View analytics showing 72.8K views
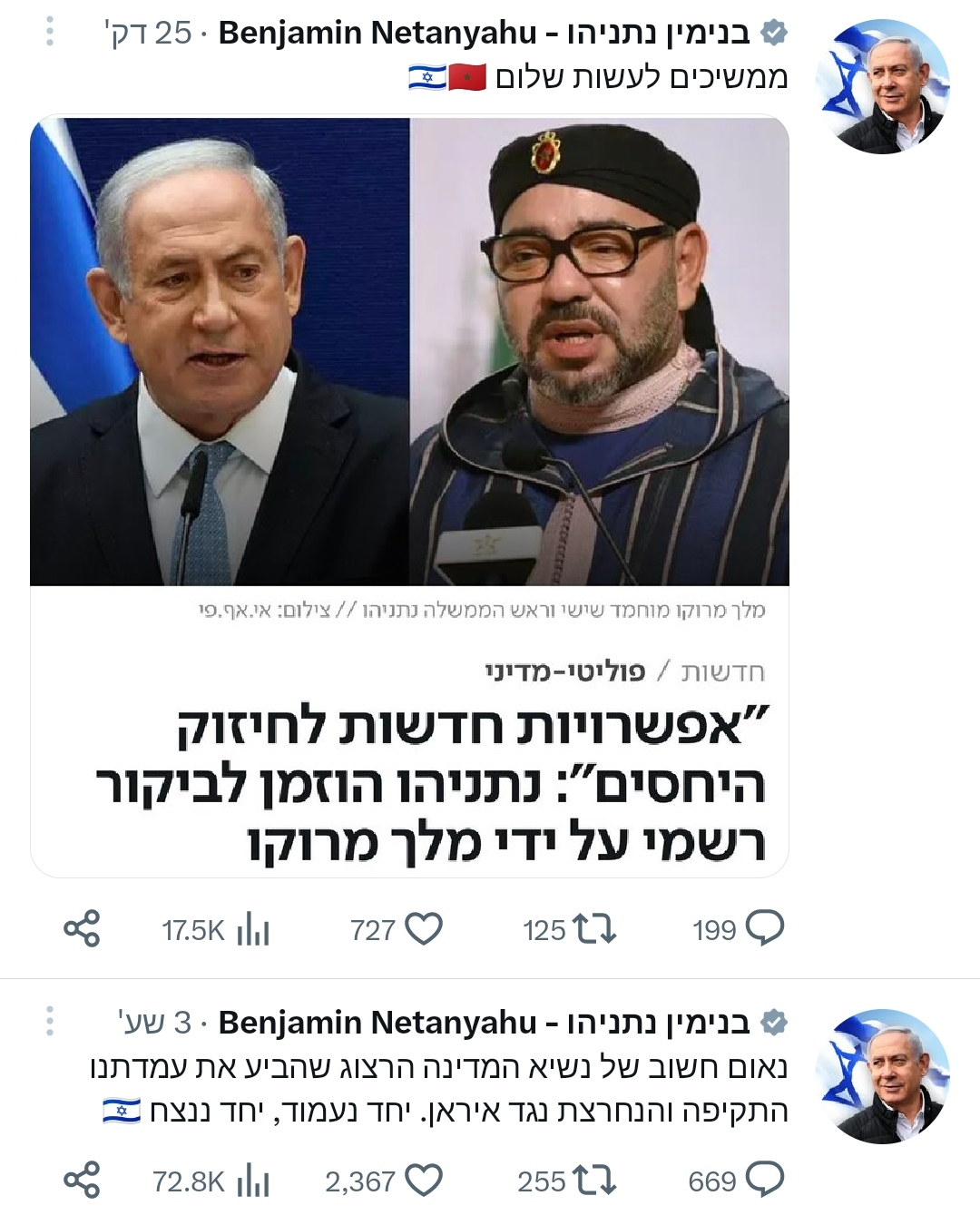The height and width of the screenshot is (1225, 980). 252,1181
